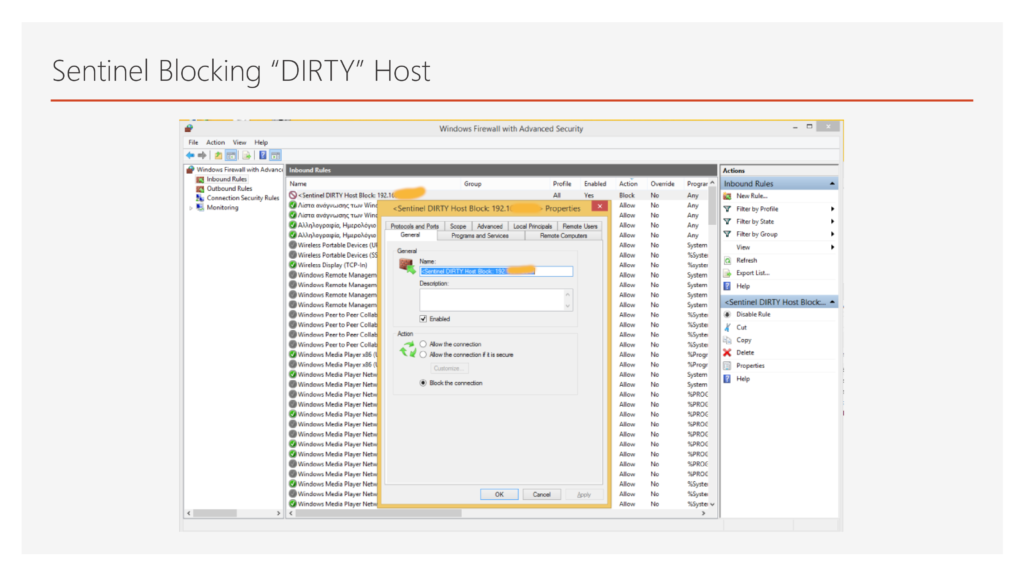The image size is (1024, 576).
Task: Click the Disable Rule icon
Action: coord(728,314)
